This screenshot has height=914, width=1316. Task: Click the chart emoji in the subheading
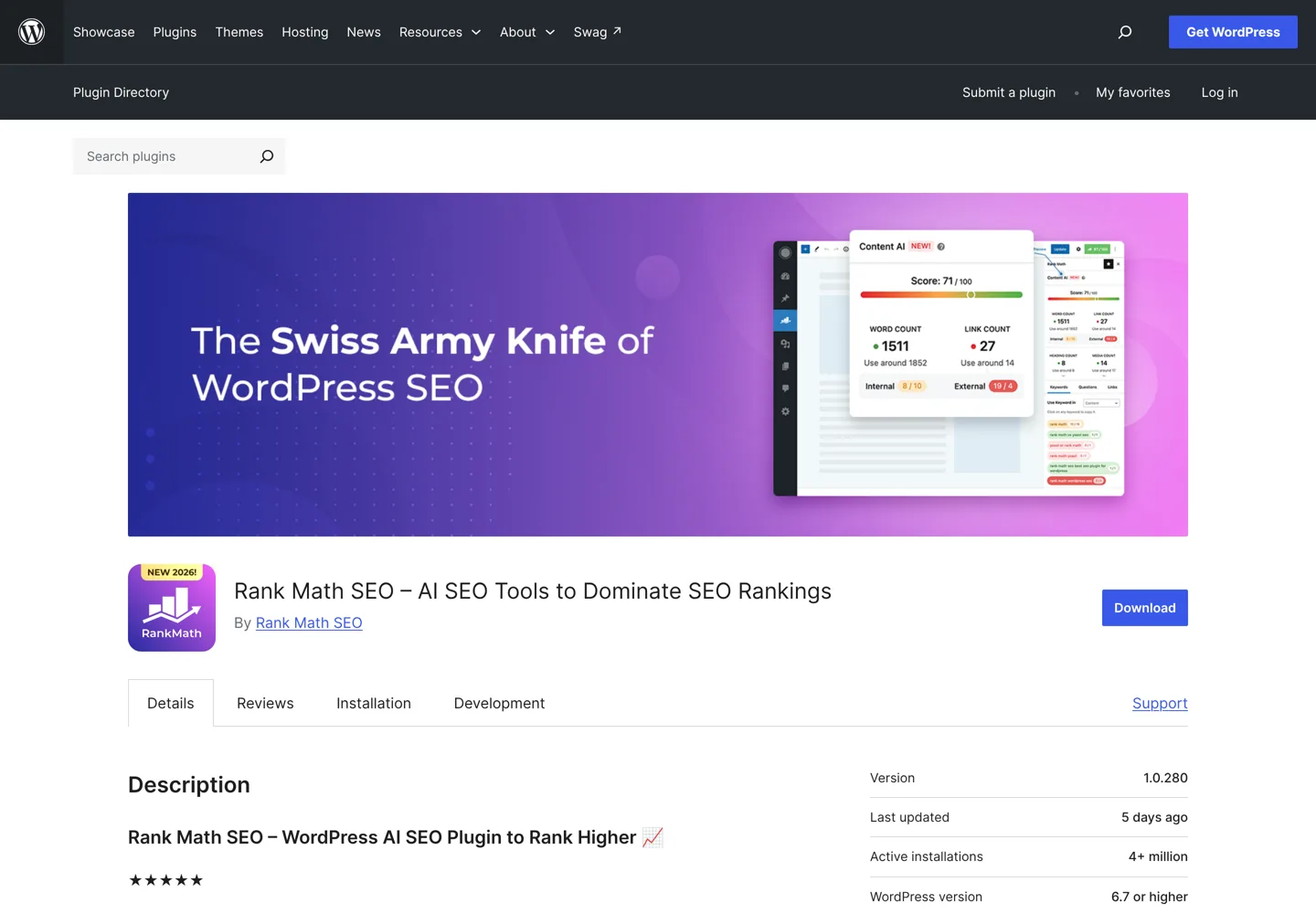click(x=653, y=837)
